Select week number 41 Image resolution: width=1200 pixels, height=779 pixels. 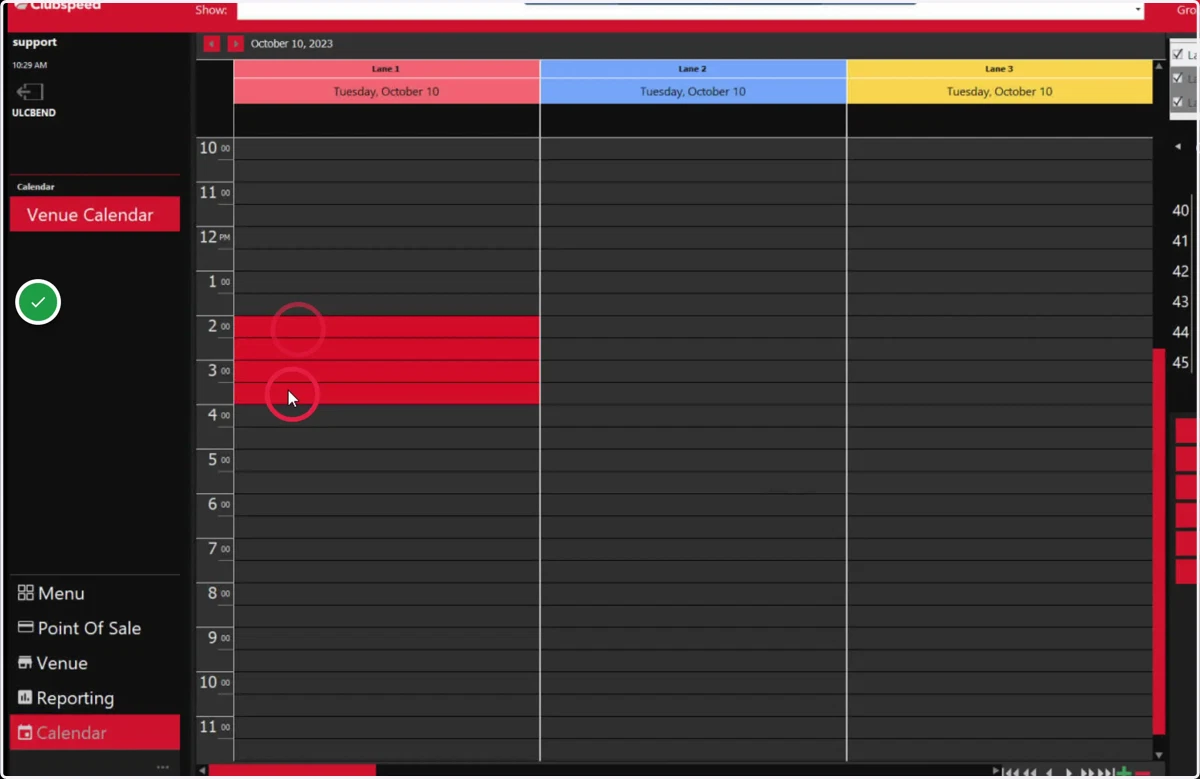point(1180,241)
